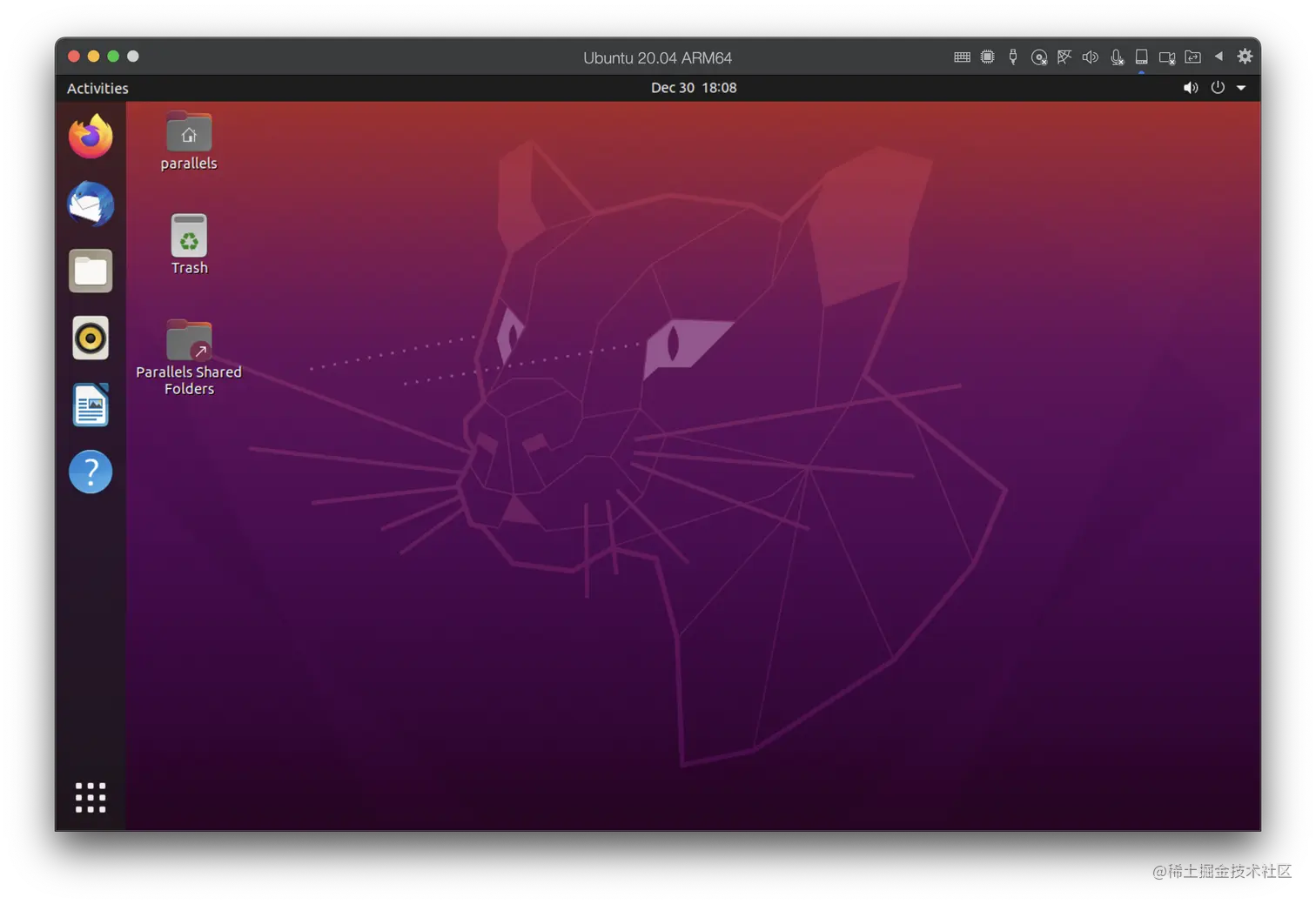Screen dimensions: 1316x904
Task: Click the system power icon
Action: pos(1217,87)
